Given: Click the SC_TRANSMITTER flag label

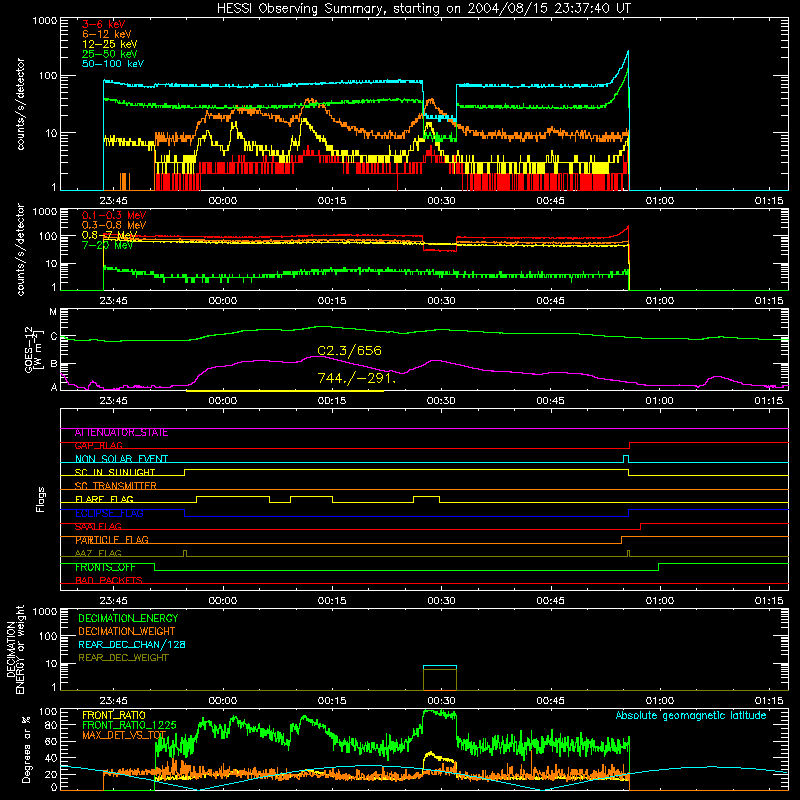Looking at the screenshot, I should [115, 486].
